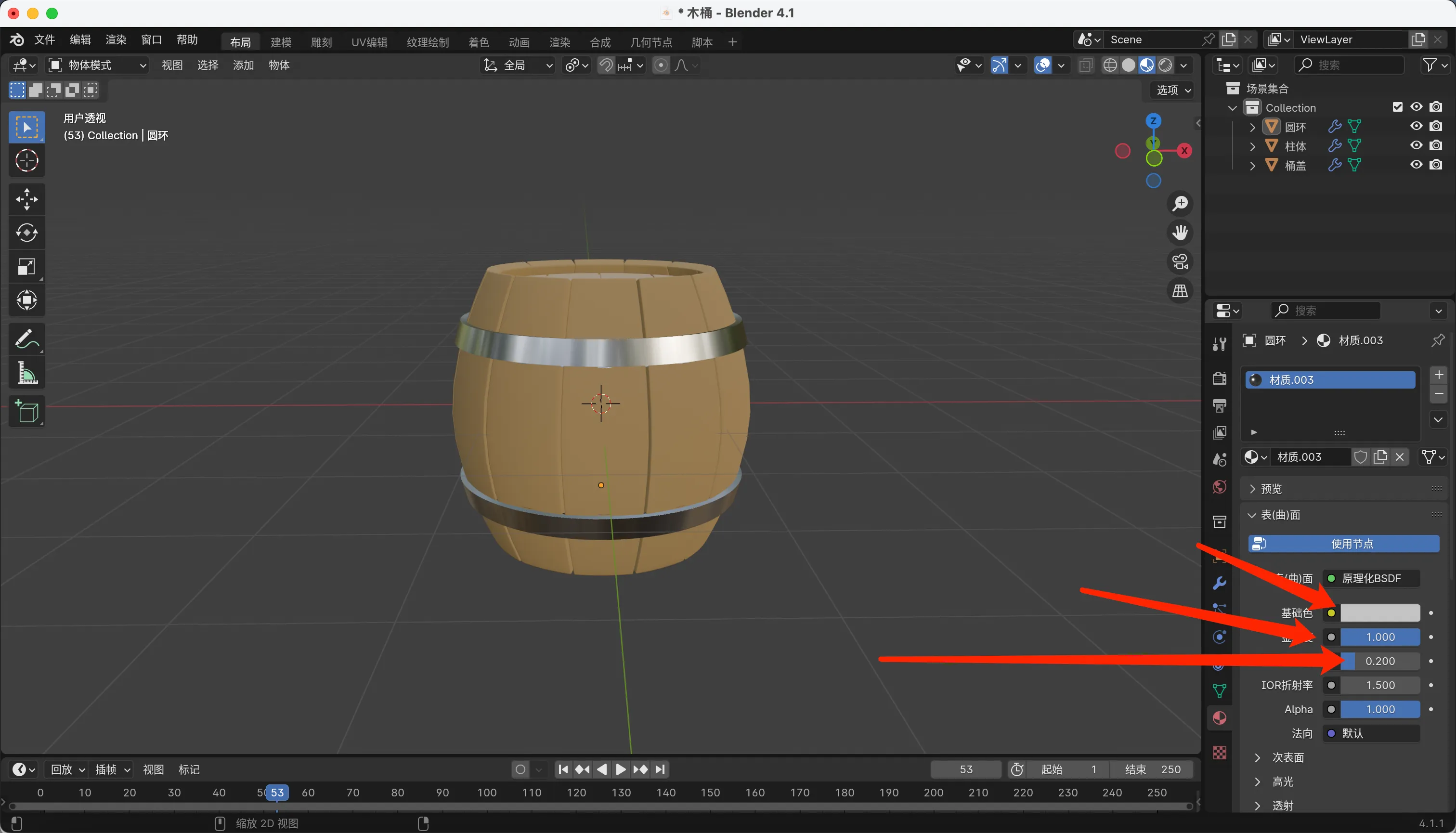Select the Move tool in toolbar
Screen dimensions: 1456x833
tap(26, 200)
